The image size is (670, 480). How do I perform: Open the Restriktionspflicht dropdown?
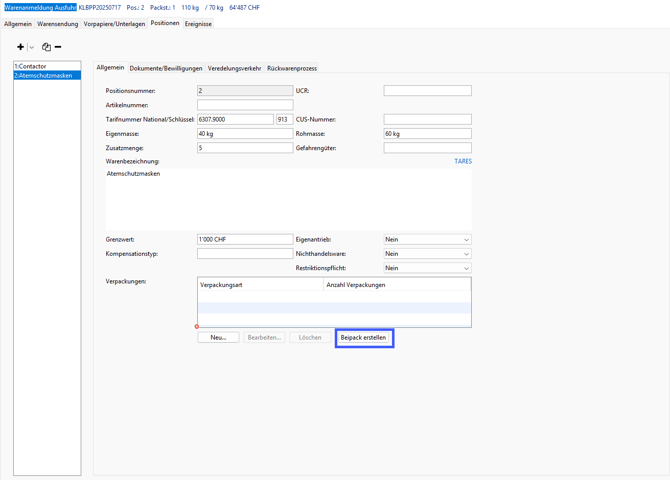(427, 268)
